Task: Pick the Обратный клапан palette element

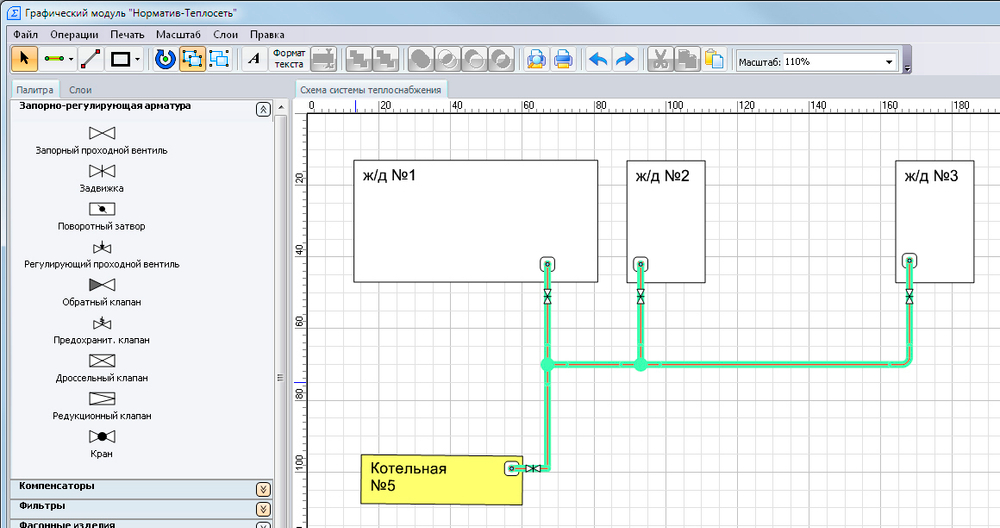Action: 101,285
